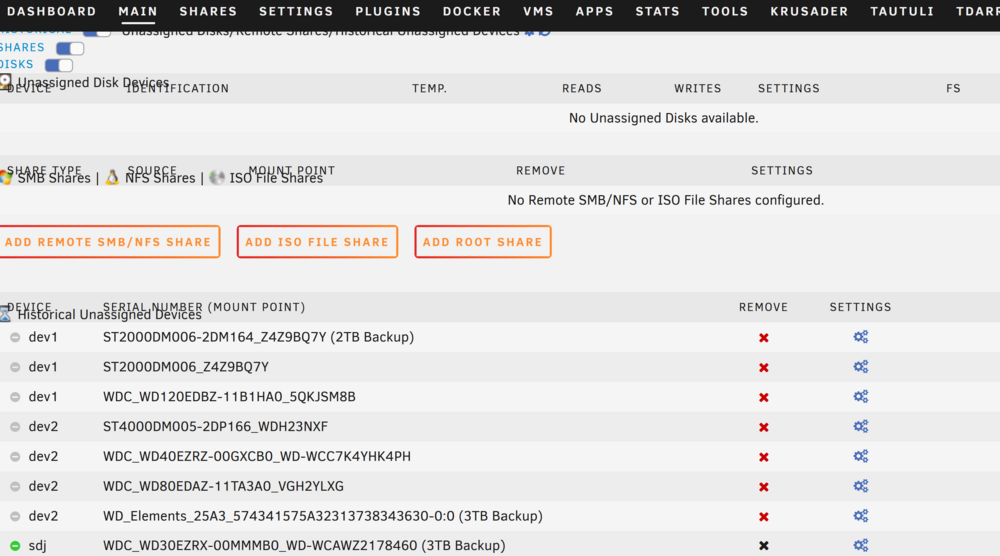This screenshot has width=1000, height=556.
Task: Toggle the SHARES switch
Action: [x=70, y=48]
